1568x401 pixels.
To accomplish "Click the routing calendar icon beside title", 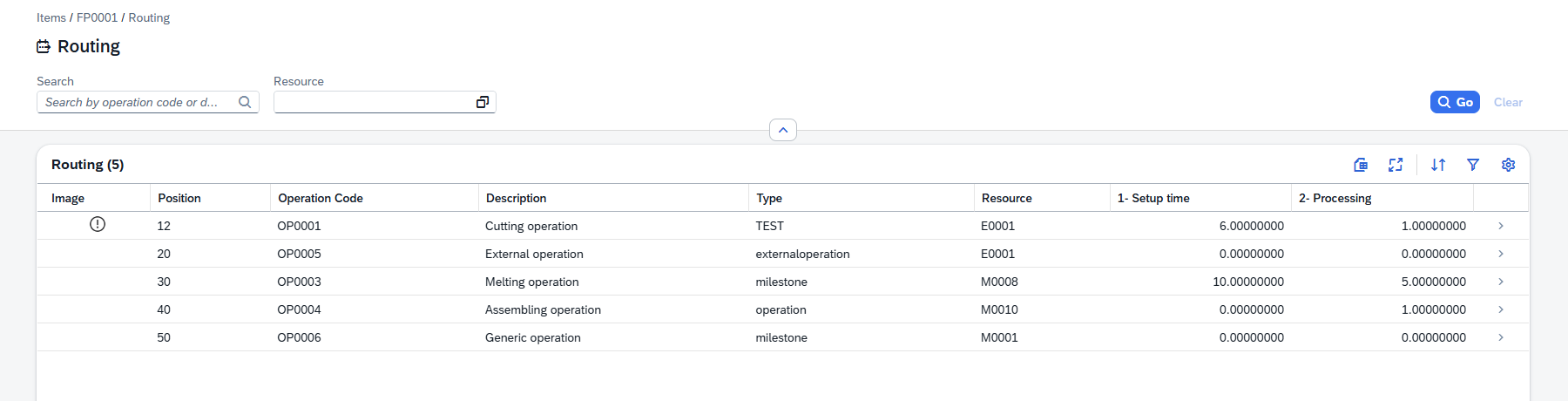I will [x=44, y=46].
